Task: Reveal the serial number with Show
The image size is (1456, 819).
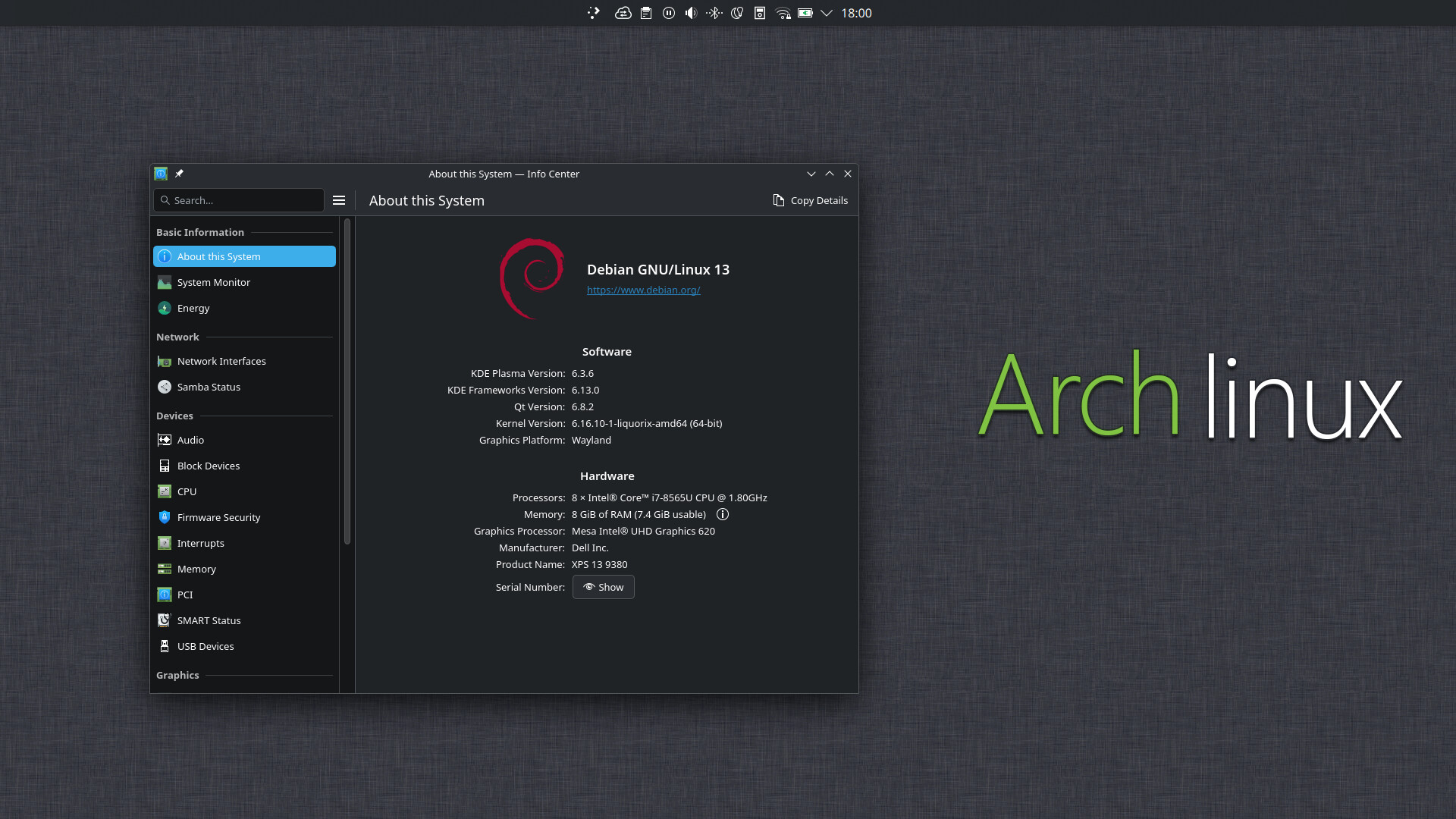Action: click(604, 587)
